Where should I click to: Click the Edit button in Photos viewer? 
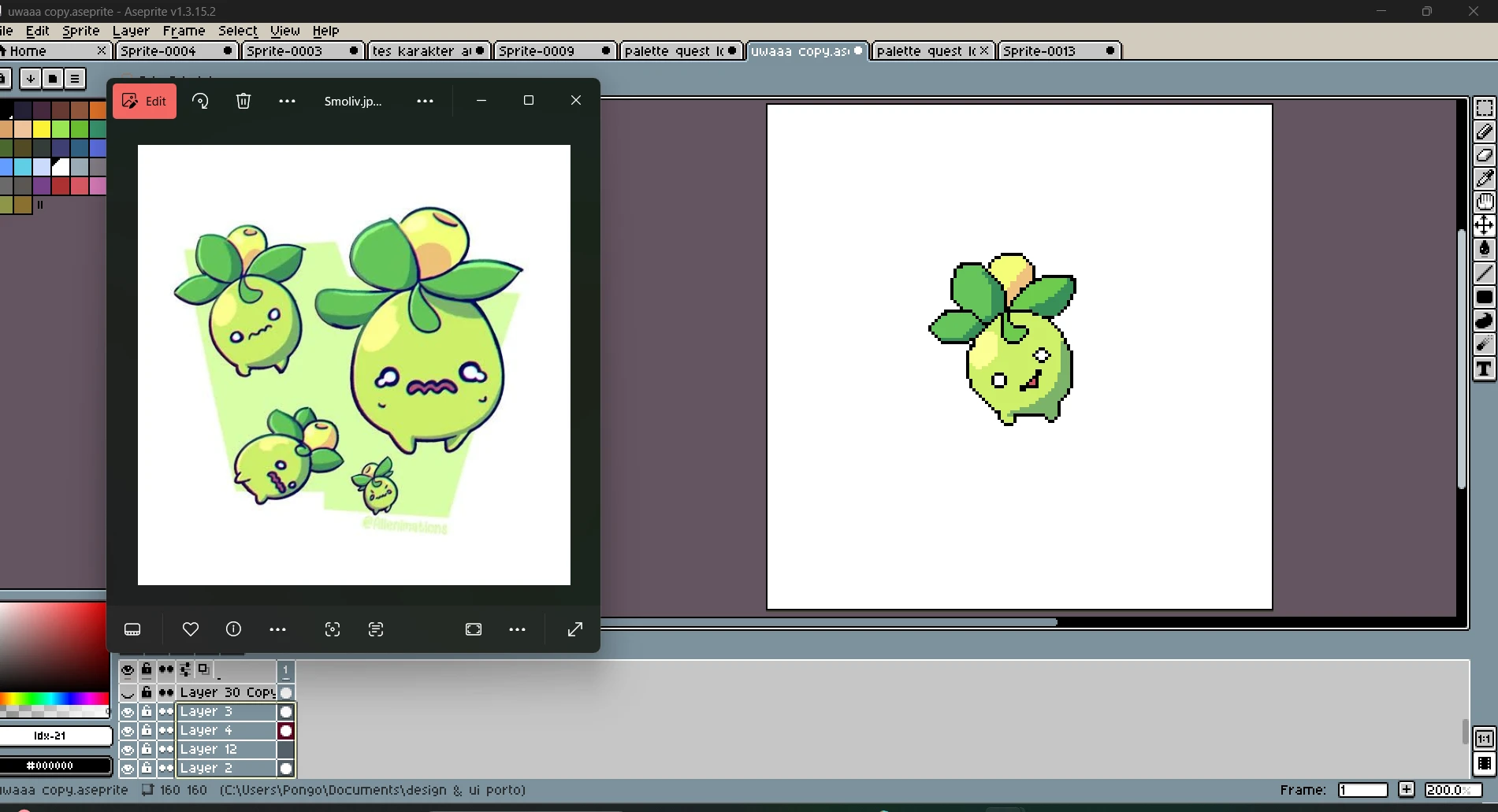(145, 101)
